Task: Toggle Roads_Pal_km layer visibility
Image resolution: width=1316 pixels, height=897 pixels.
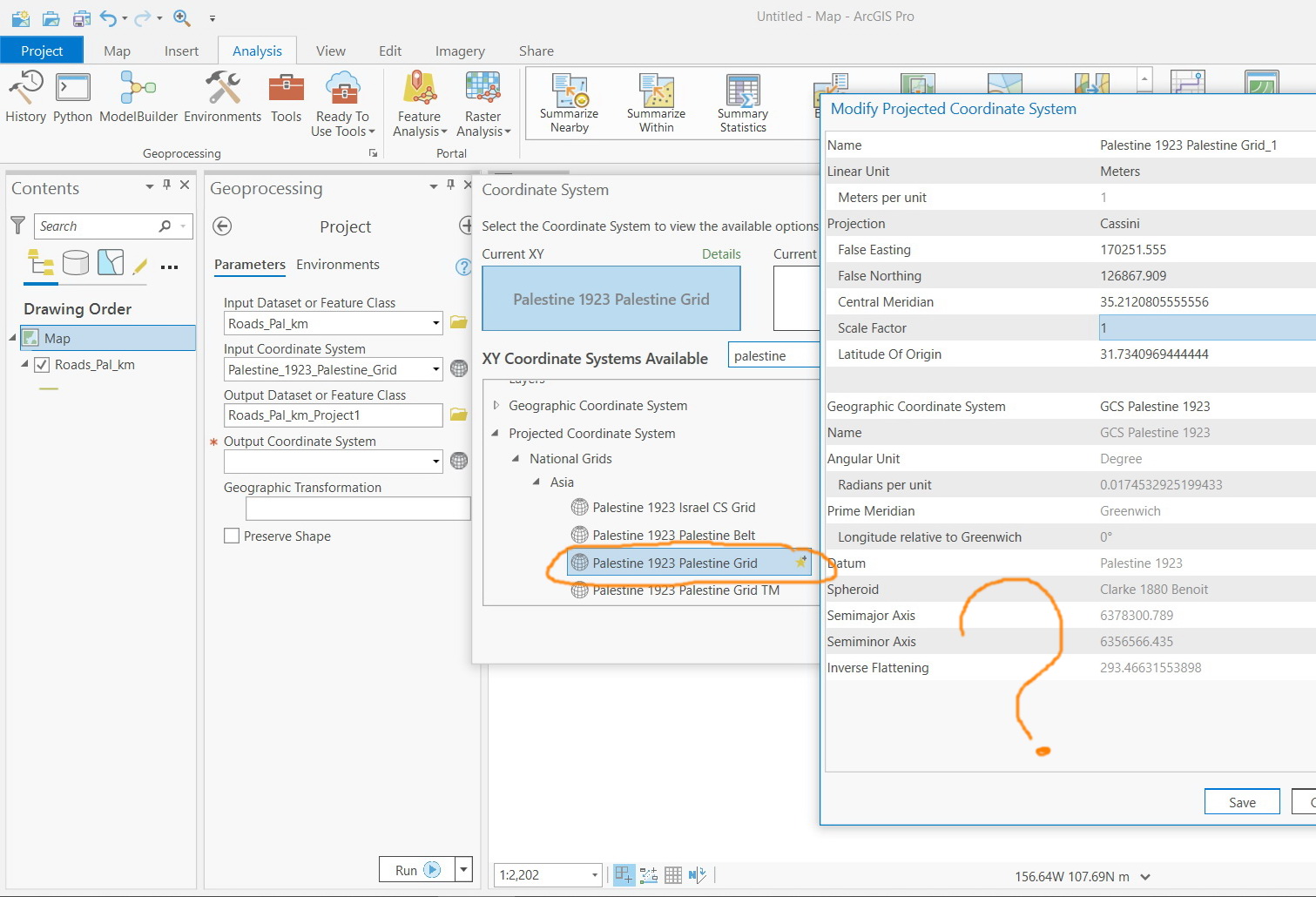Action: (x=42, y=365)
